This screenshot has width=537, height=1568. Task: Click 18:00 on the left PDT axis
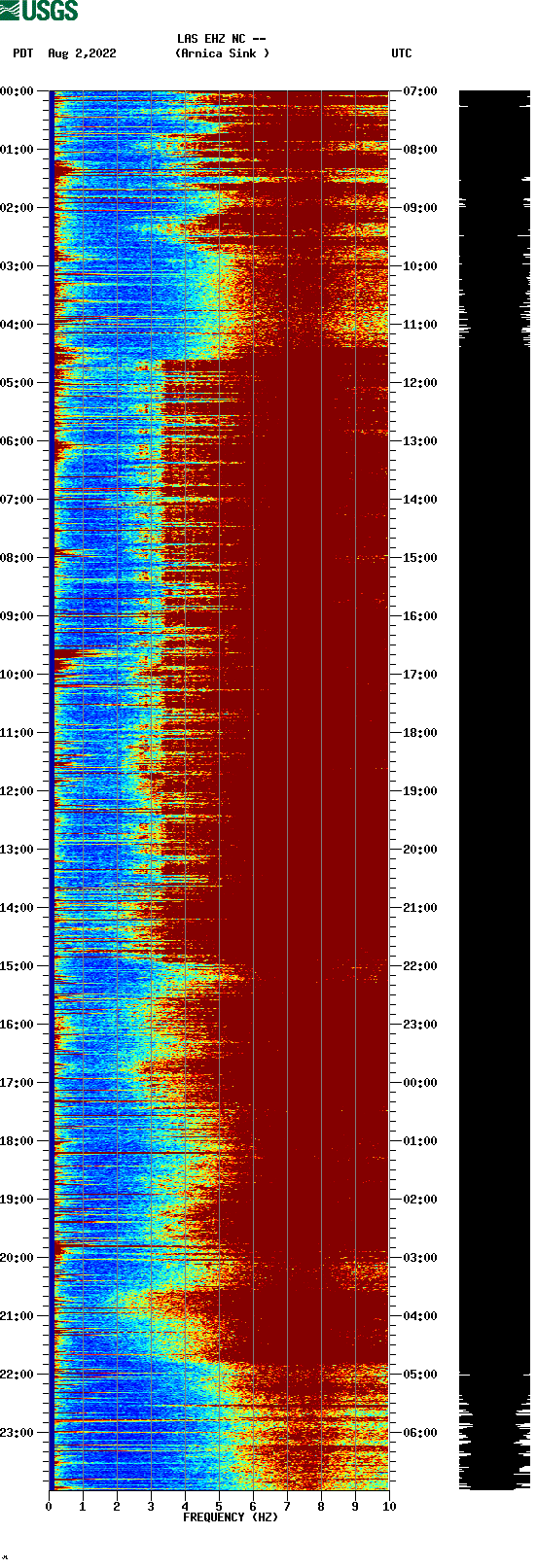(x=18, y=1141)
